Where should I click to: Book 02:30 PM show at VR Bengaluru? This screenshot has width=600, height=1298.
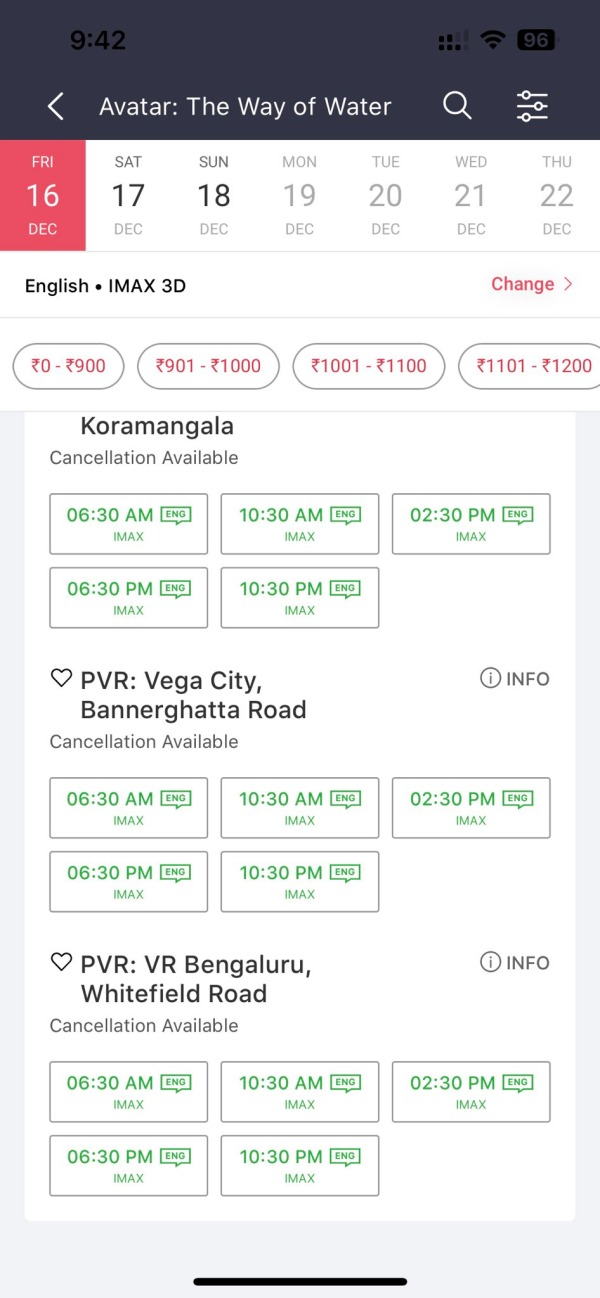tap(471, 1091)
